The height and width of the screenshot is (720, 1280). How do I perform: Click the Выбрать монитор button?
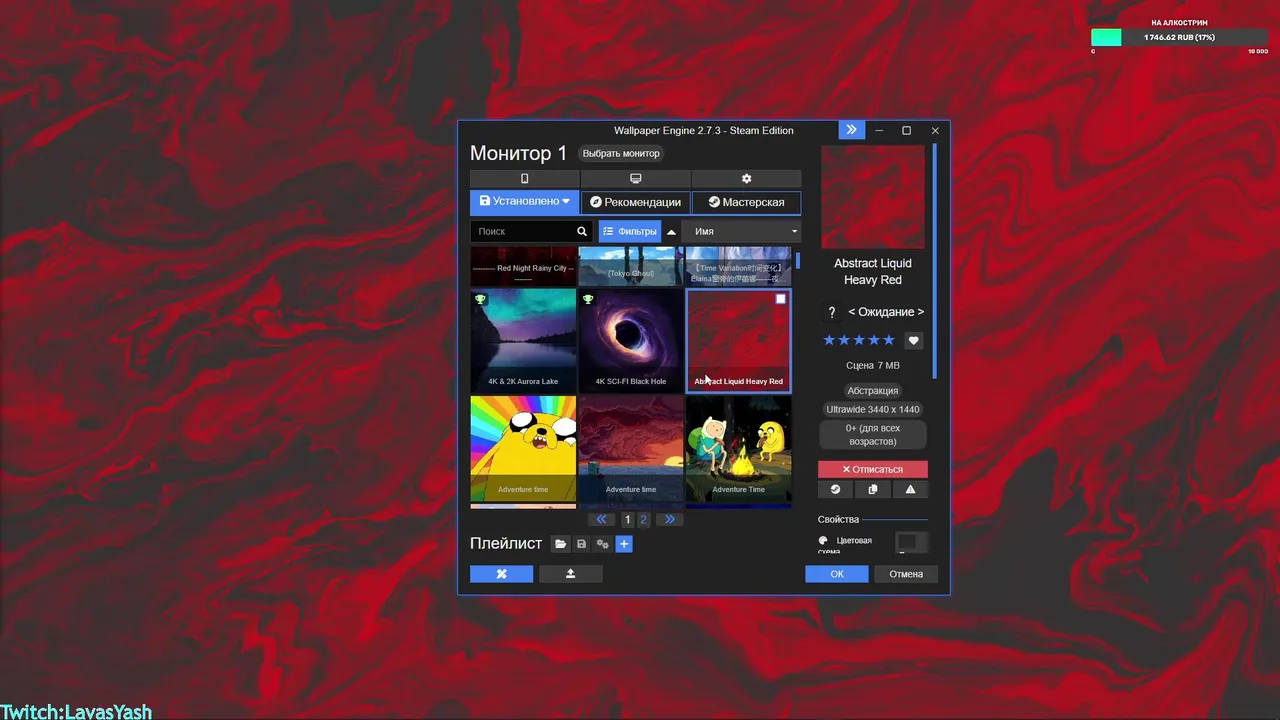click(621, 153)
